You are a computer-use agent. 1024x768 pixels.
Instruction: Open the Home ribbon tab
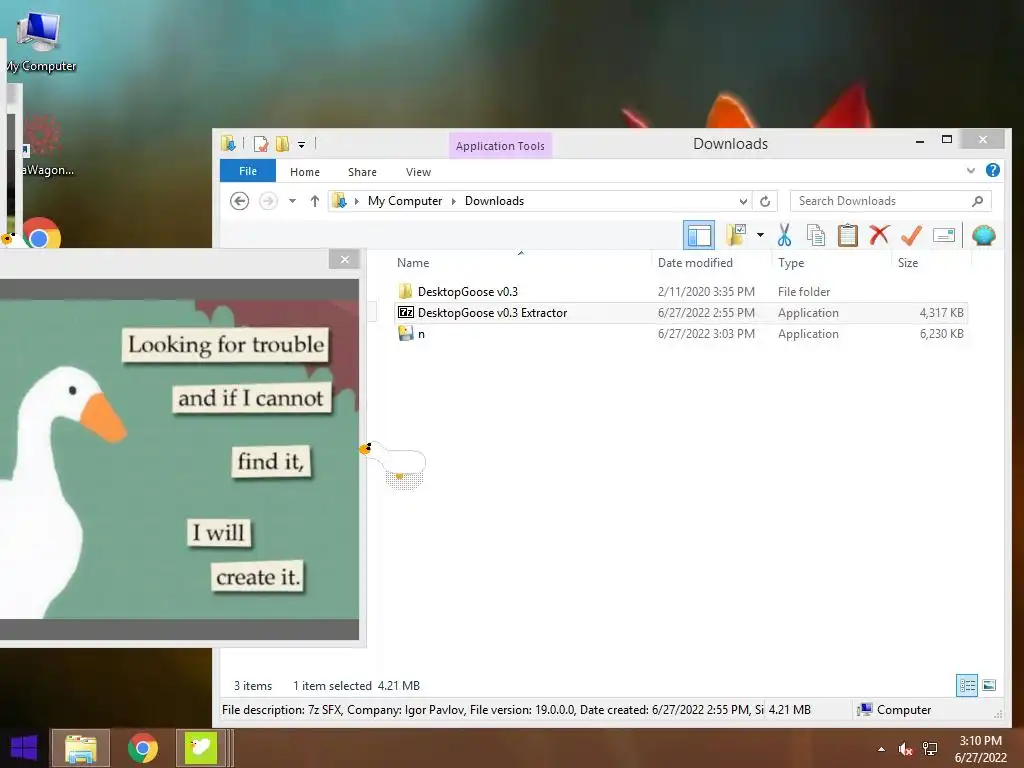(x=305, y=172)
